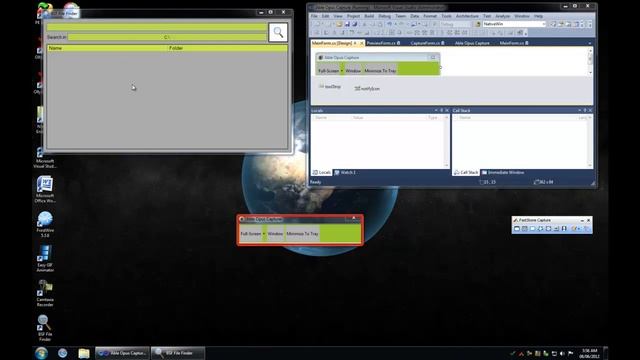Open the Camtasia Recorder desktop shortcut
Image resolution: width=640 pixels, height=360 pixels.
[x=45, y=293]
